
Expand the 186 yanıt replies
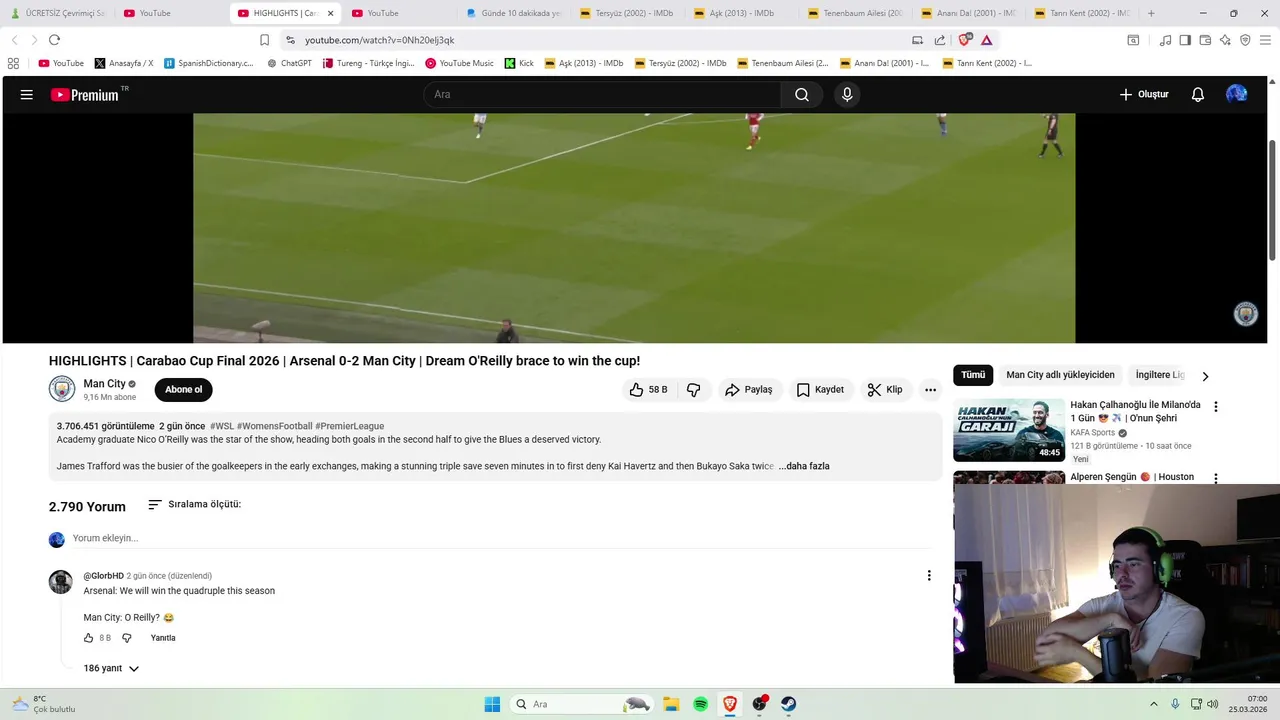point(111,668)
